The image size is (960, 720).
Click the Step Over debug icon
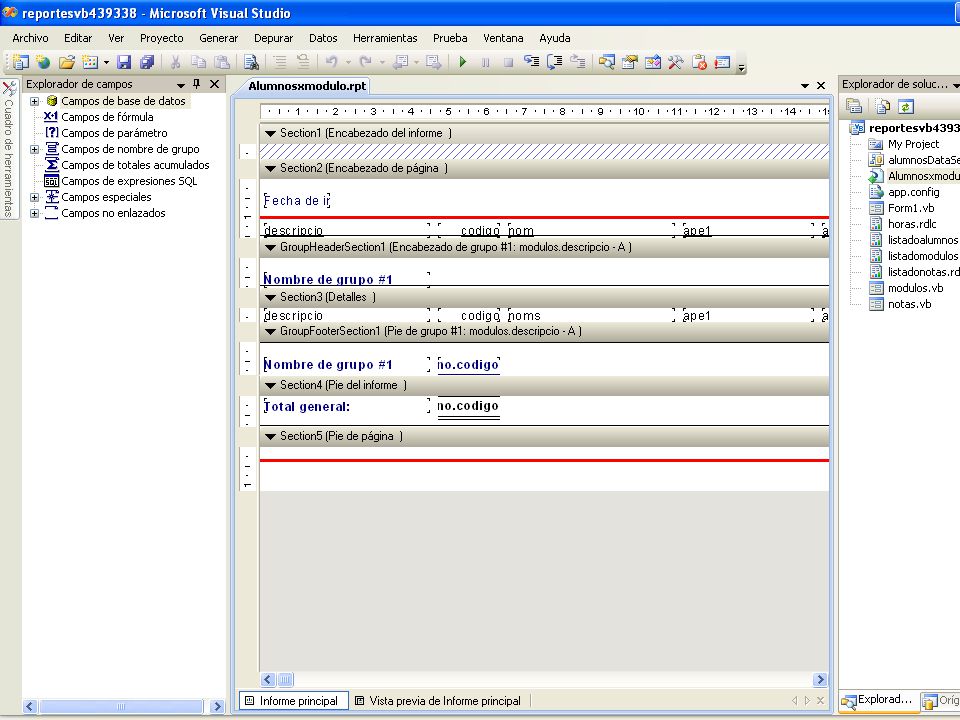click(555, 62)
